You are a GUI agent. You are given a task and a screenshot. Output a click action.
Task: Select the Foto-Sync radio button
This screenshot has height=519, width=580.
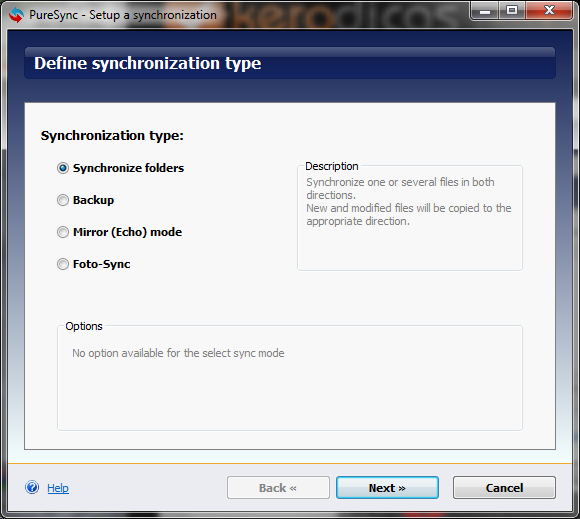pyautogui.click(x=94, y=264)
